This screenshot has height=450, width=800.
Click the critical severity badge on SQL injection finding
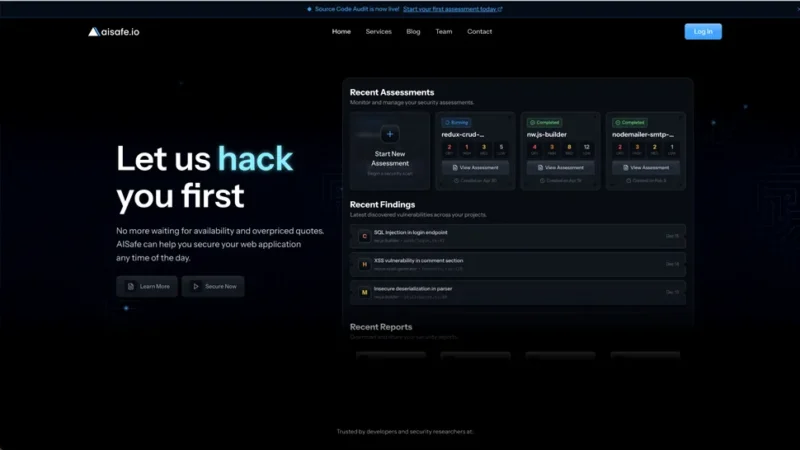pos(364,236)
